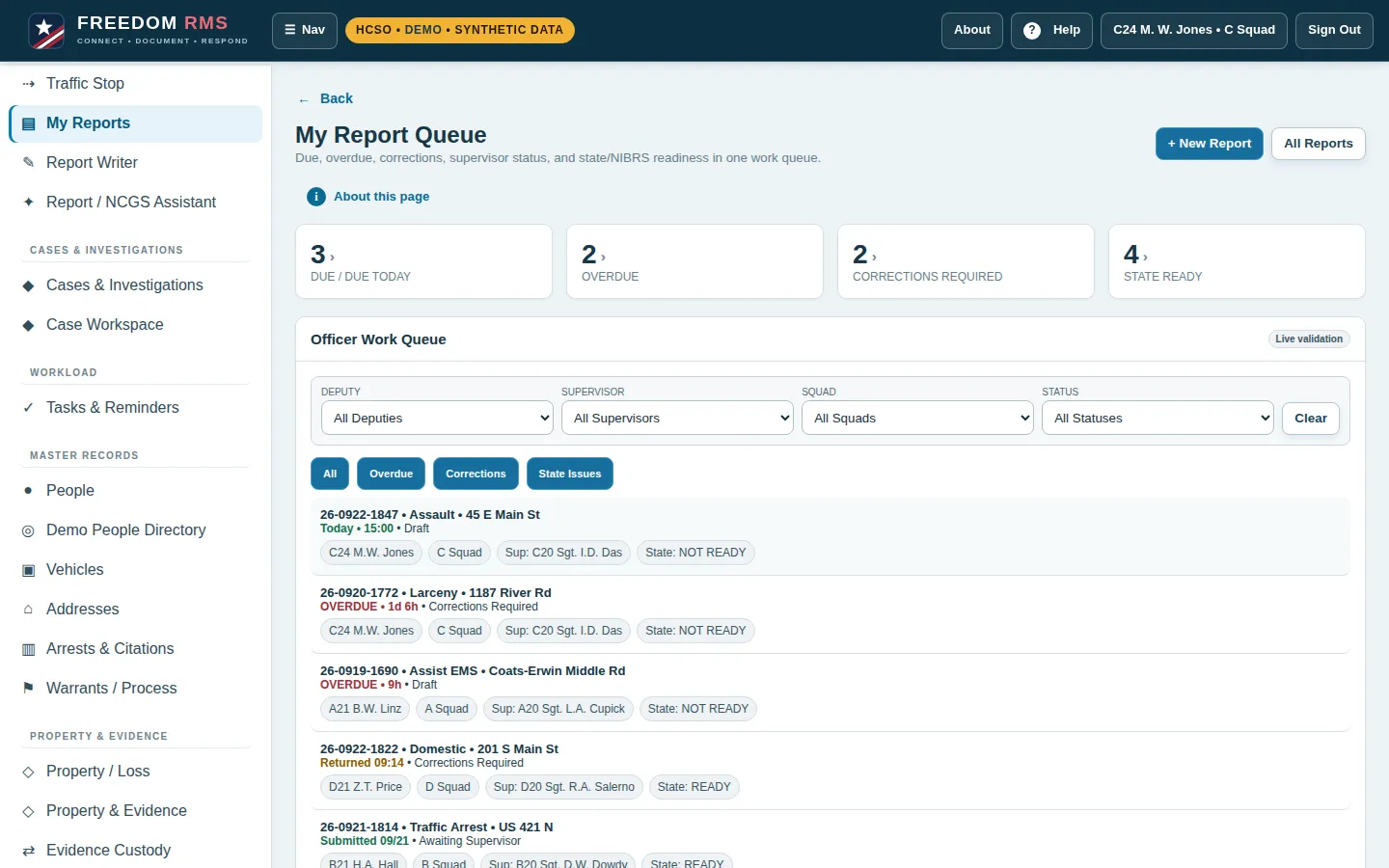Open report 26-0920-1772 Larceny row

point(831,614)
